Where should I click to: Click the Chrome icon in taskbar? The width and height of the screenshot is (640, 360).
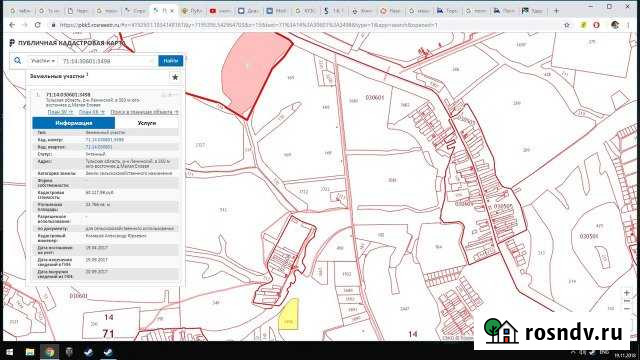pos(49,351)
